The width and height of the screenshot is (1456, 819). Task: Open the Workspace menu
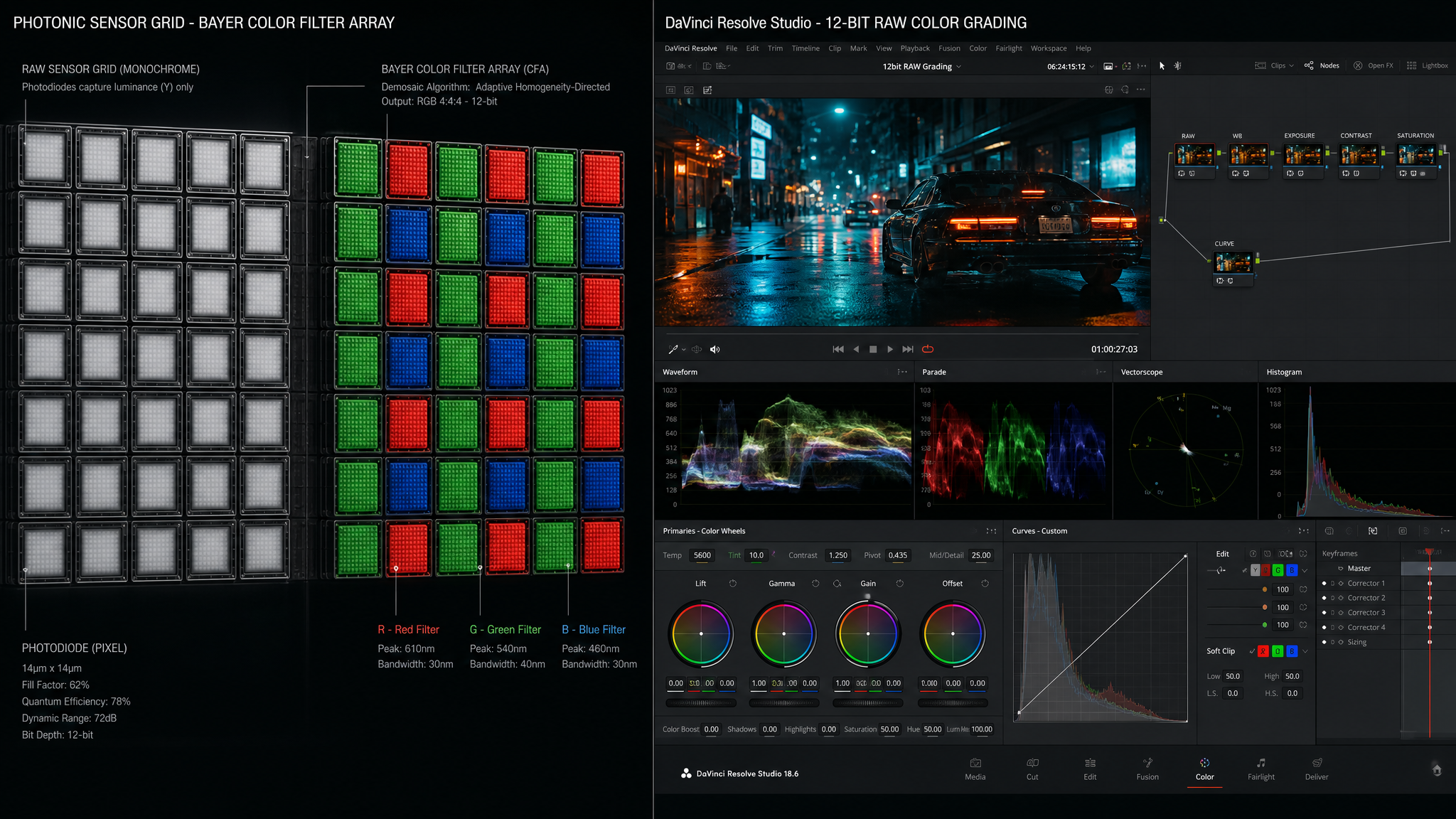click(x=1049, y=48)
